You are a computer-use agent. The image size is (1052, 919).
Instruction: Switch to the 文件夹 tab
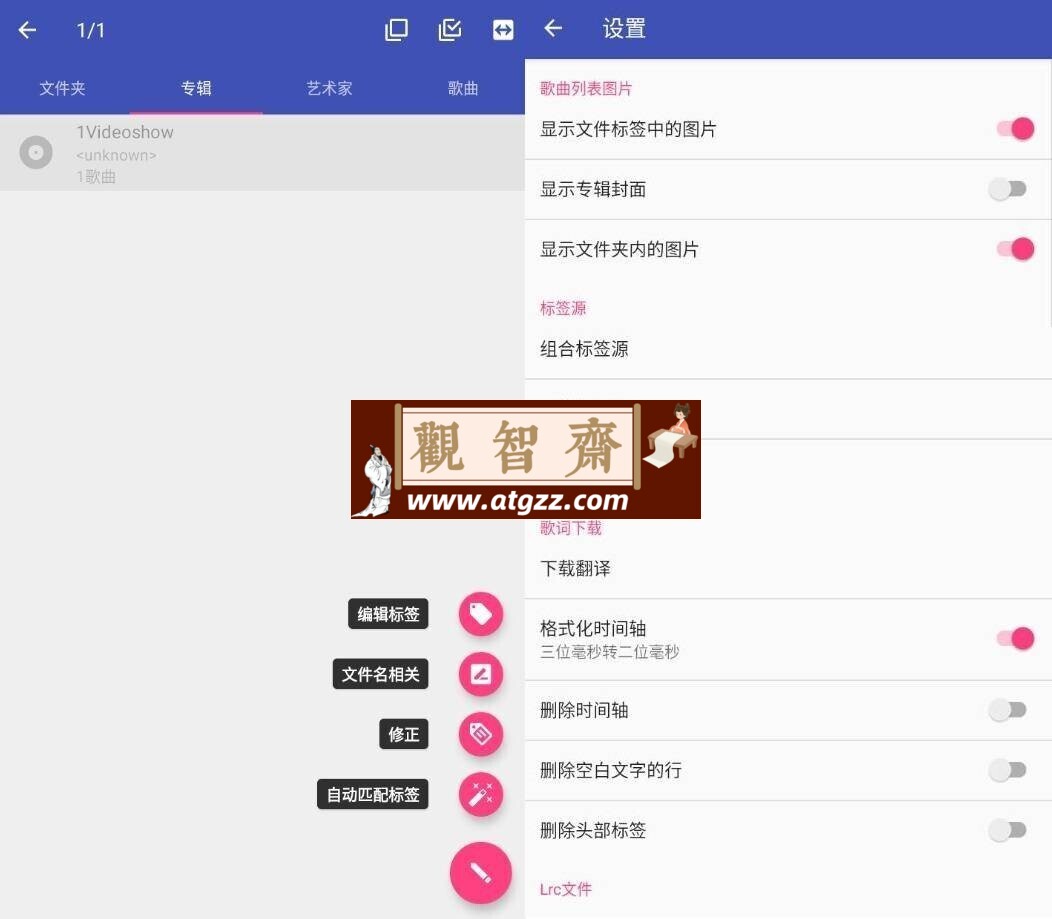[x=62, y=88]
